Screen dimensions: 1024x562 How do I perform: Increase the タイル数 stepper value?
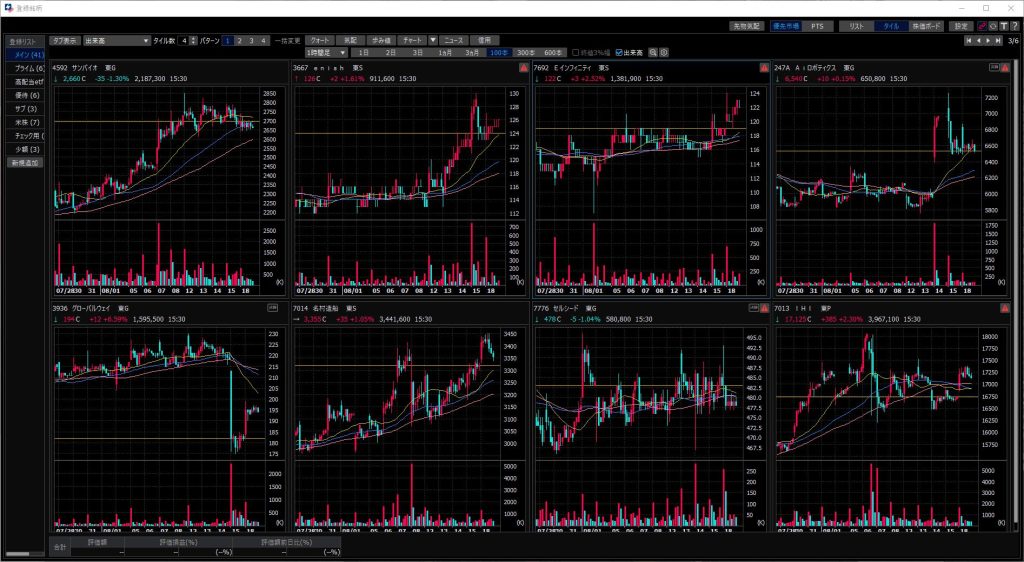tap(193, 38)
